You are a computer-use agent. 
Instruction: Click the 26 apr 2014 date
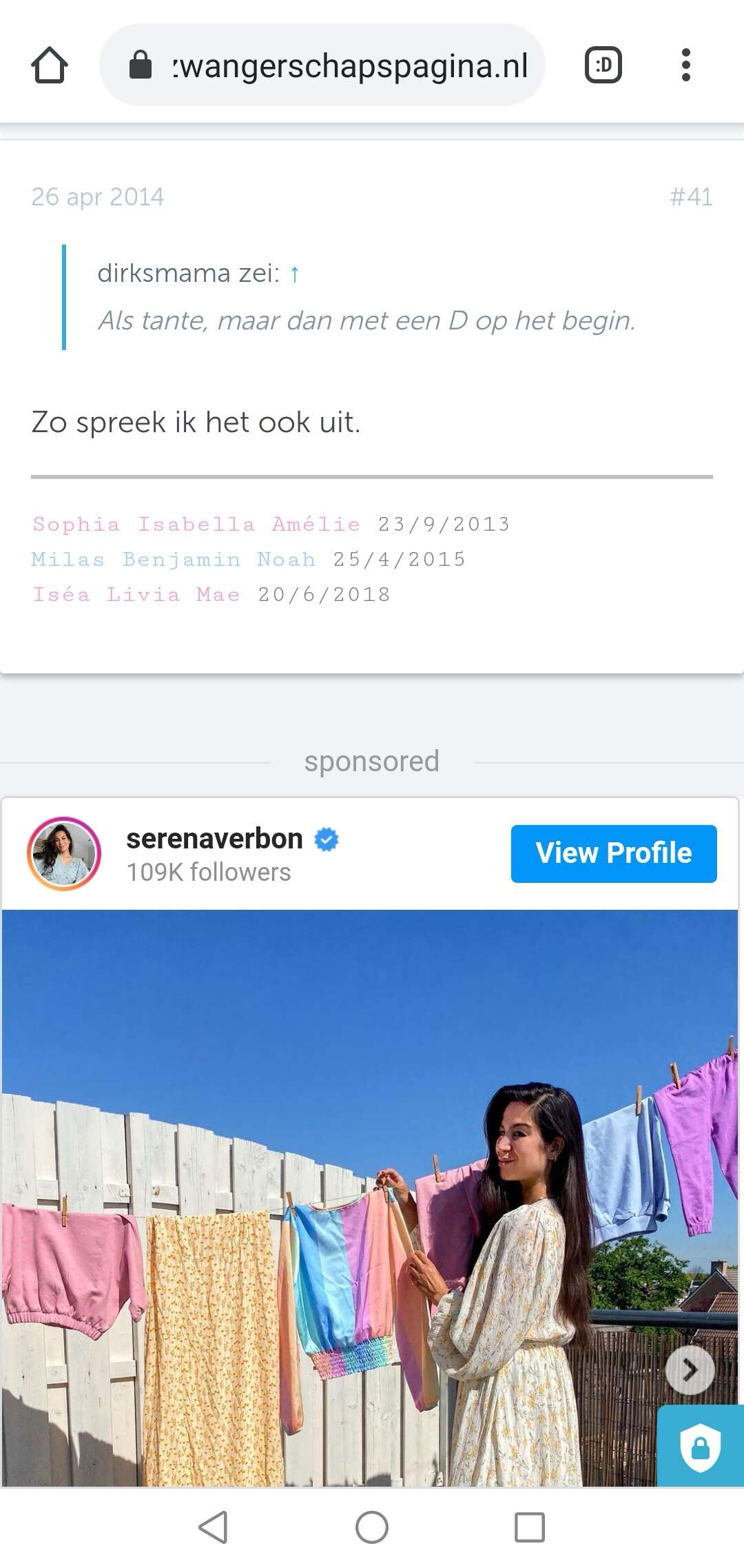(98, 197)
